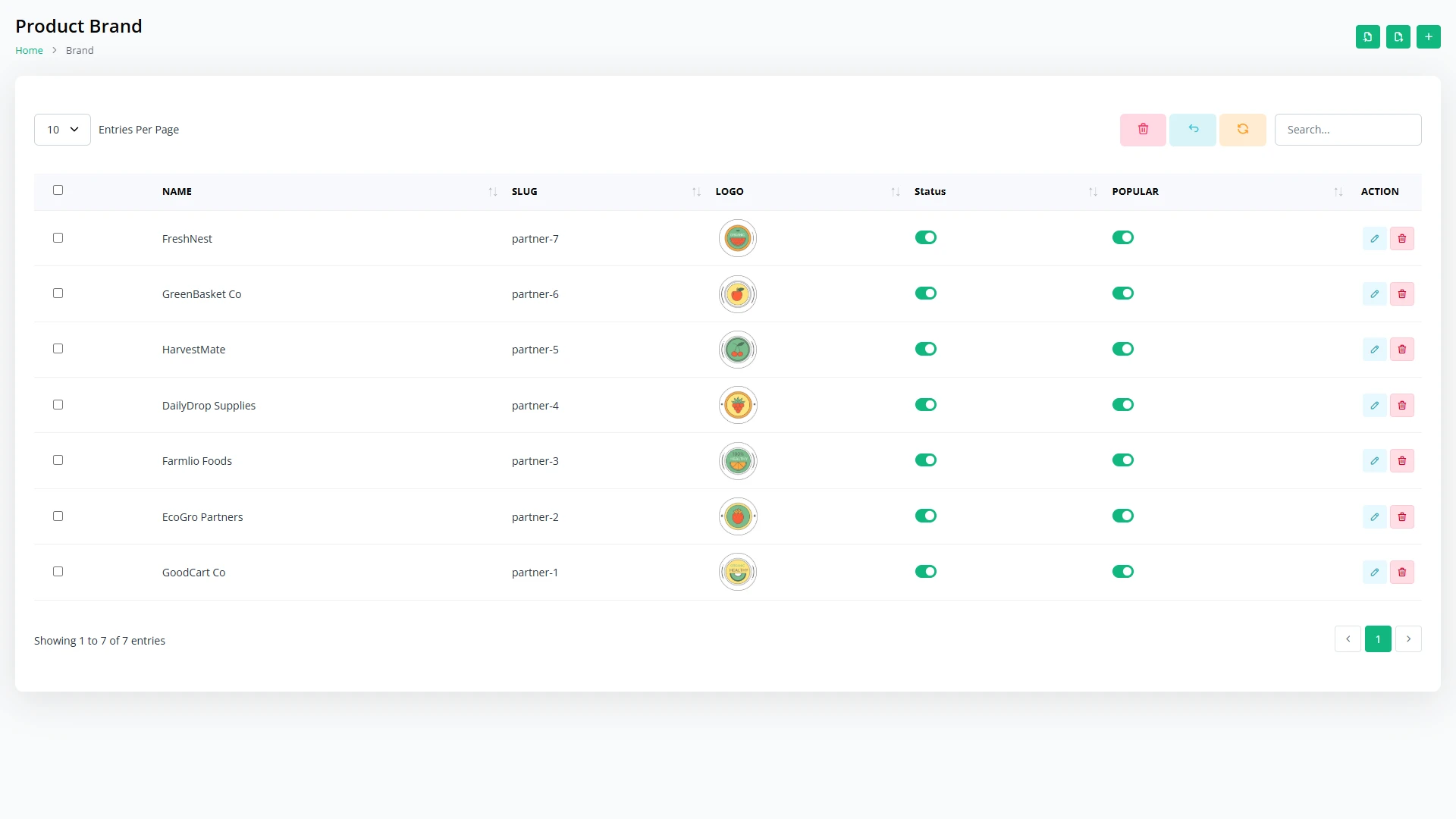Click the 'partner-3' slug cell
1456x819 pixels.
pos(535,461)
